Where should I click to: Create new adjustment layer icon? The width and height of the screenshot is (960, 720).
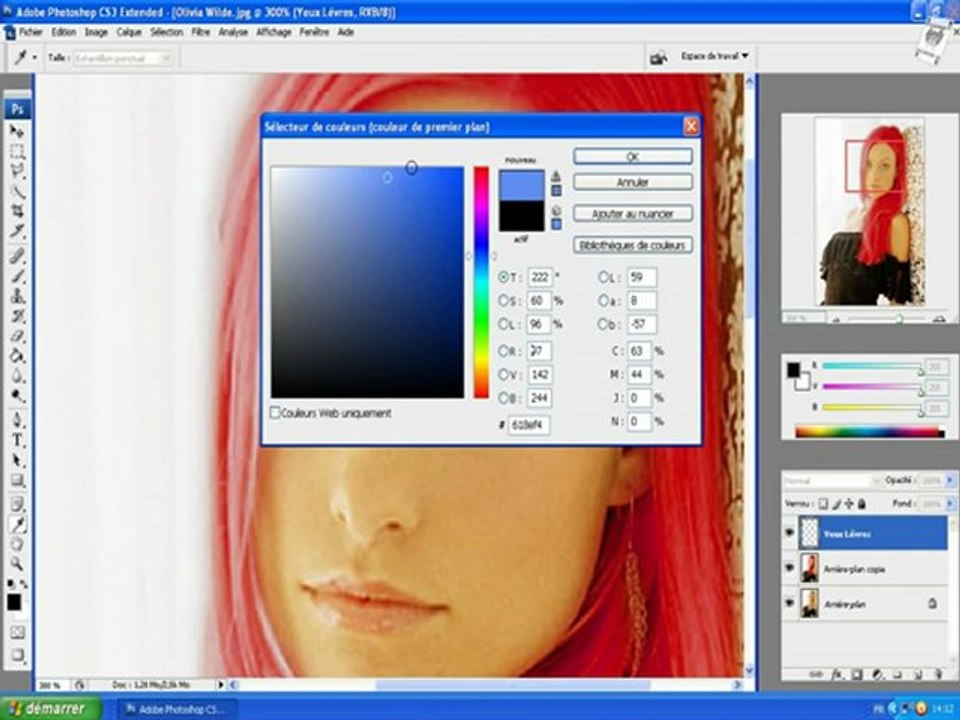click(877, 674)
